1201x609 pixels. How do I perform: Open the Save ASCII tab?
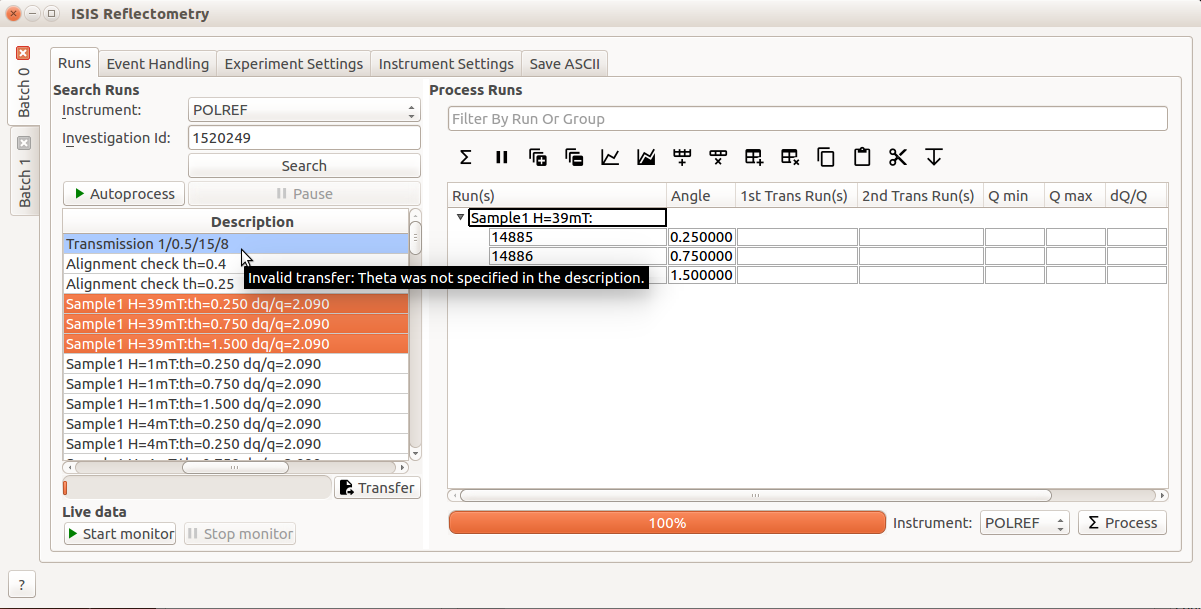click(x=564, y=63)
